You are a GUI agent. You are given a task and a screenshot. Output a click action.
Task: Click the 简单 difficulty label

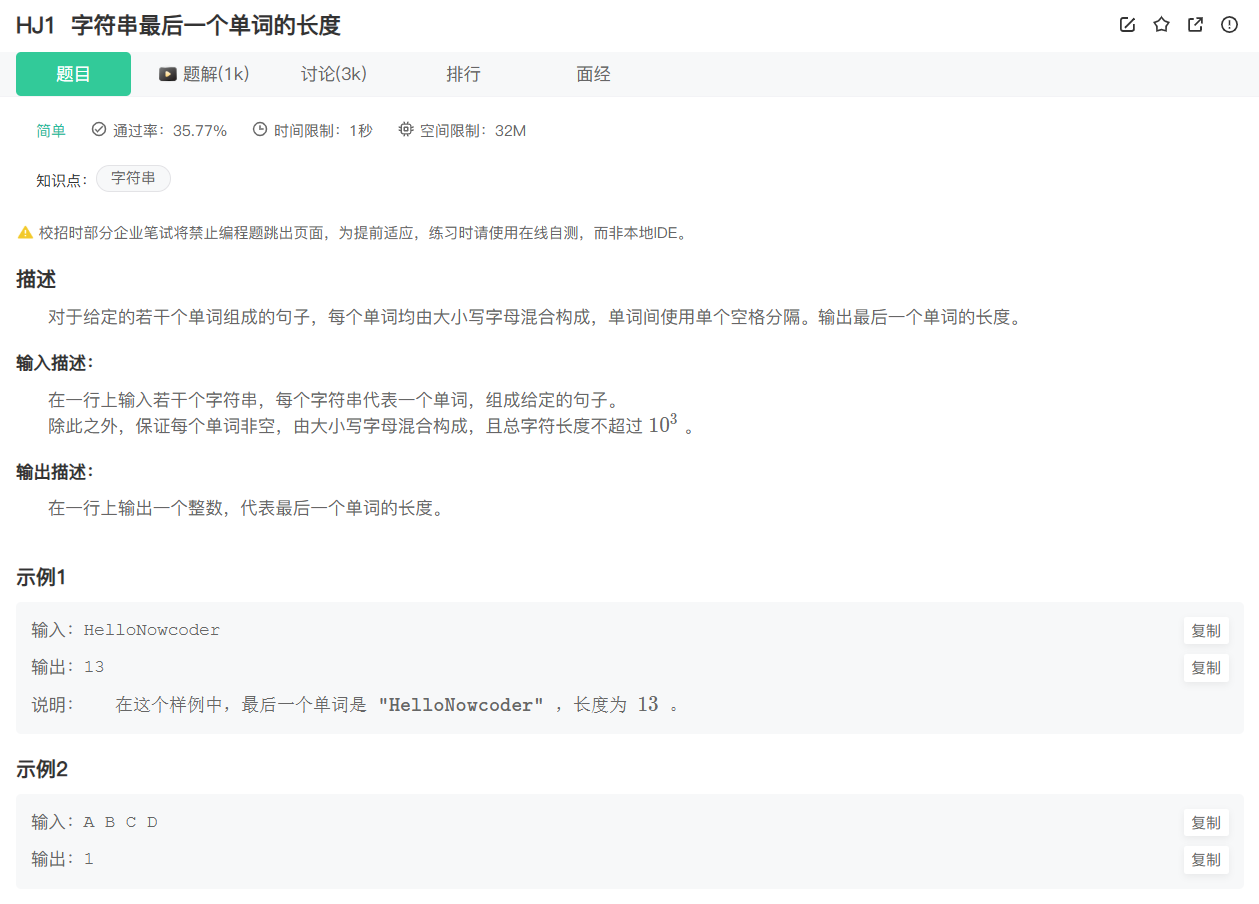click(50, 129)
